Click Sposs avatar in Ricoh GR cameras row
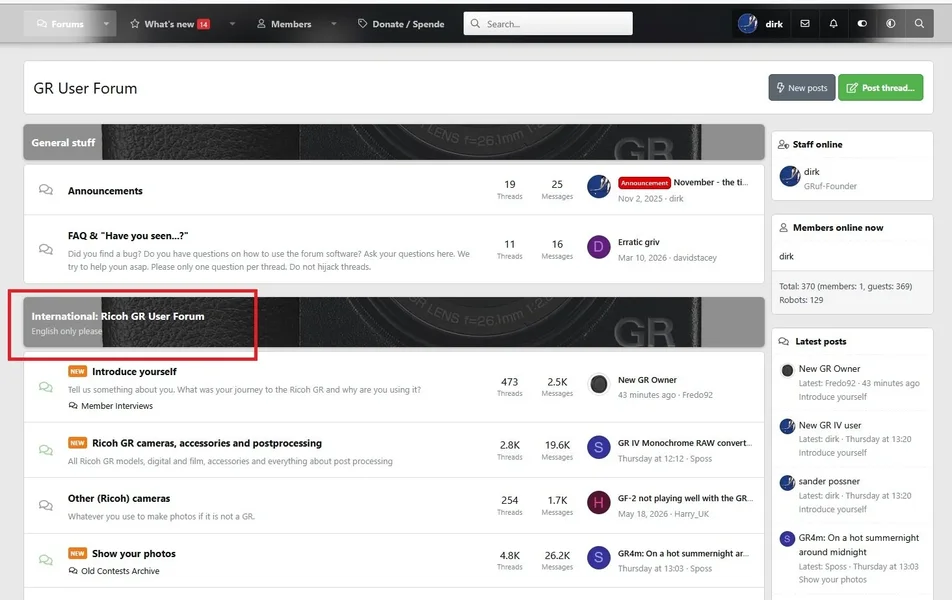 pos(599,448)
